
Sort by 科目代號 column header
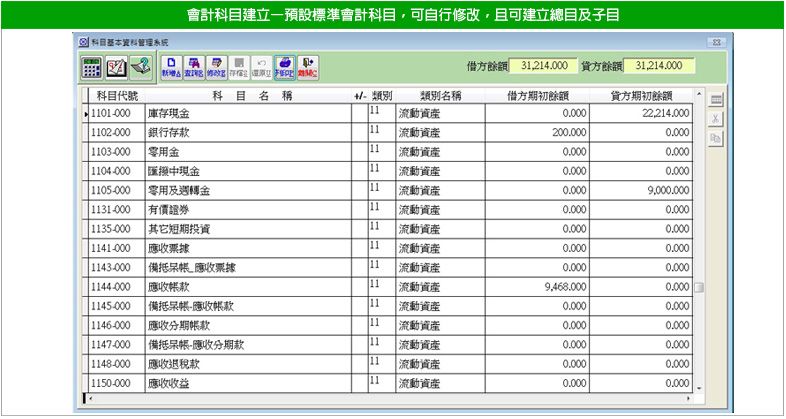coord(116,96)
